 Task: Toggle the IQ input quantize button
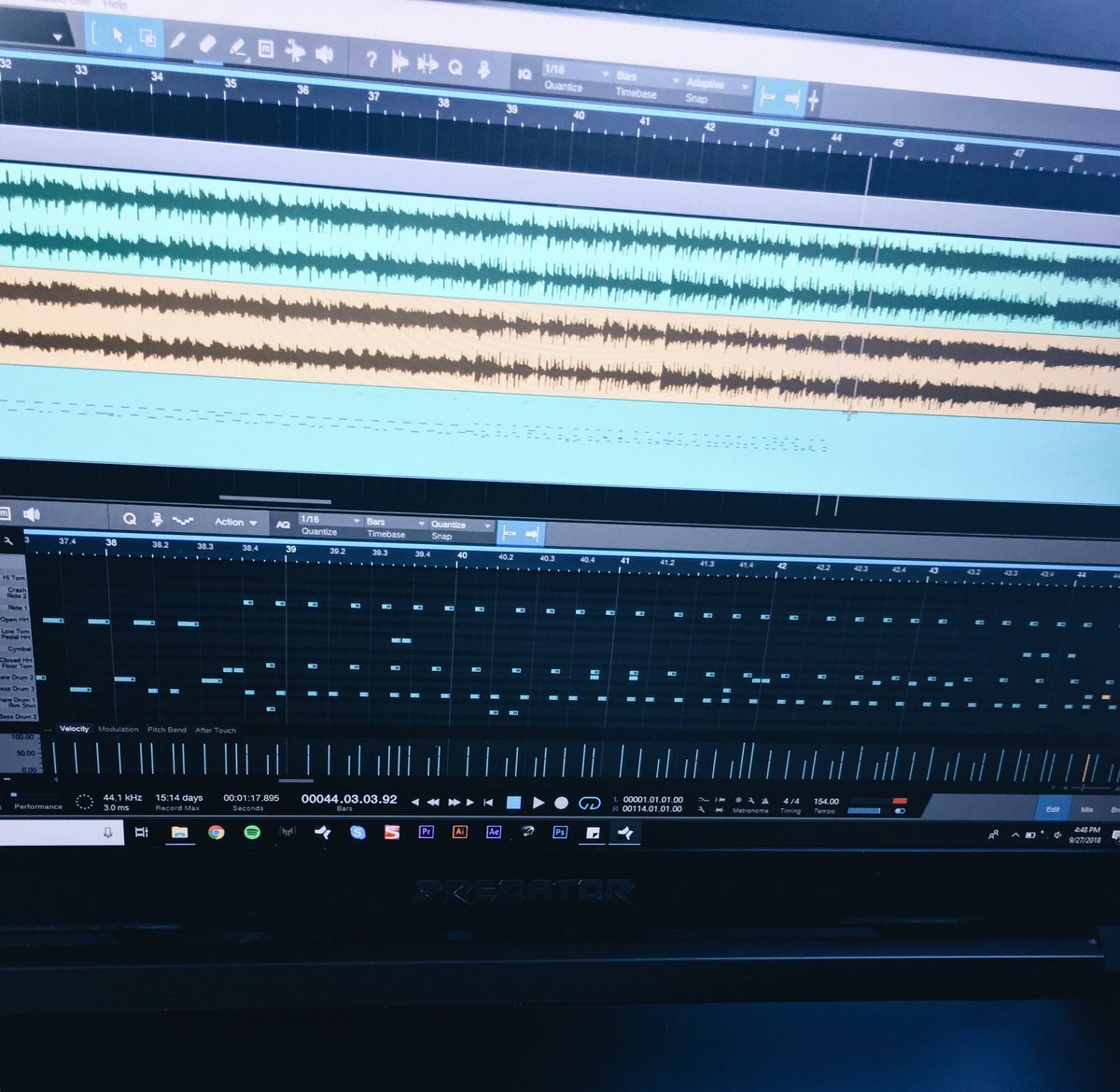pos(524,75)
